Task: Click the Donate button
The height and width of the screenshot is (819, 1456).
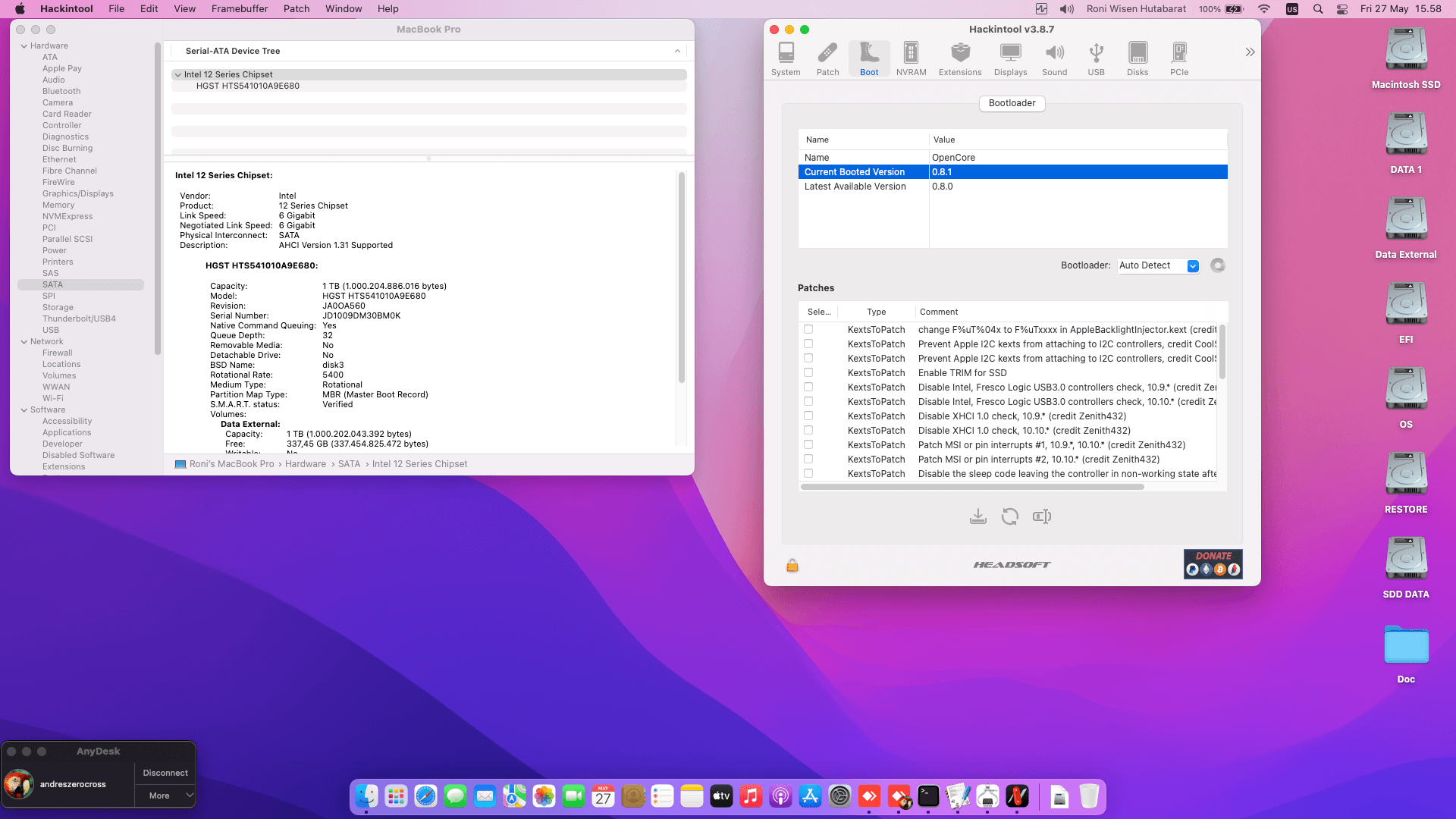Action: [x=1213, y=564]
